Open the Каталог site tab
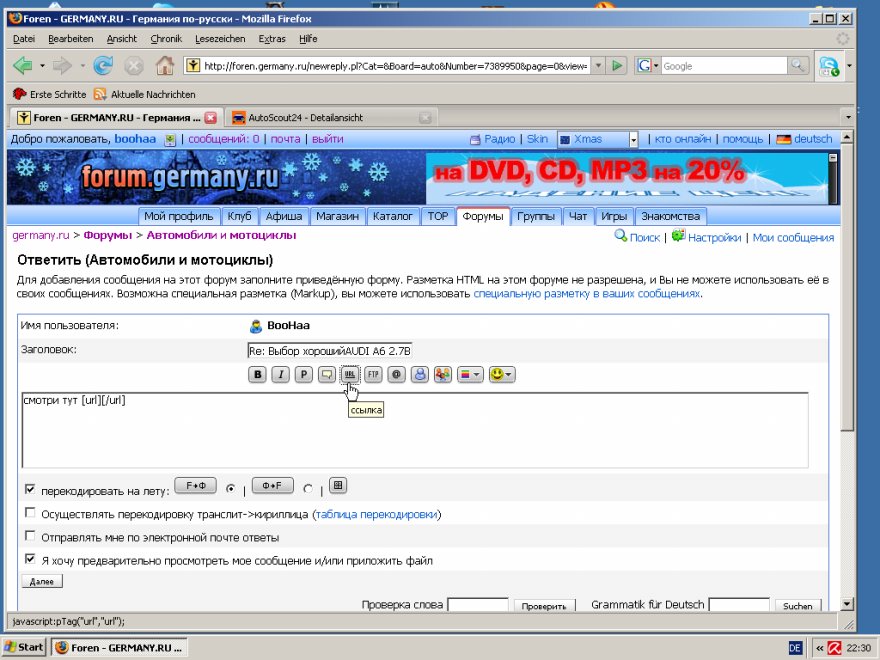 pyautogui.click(x=392, y=217)
